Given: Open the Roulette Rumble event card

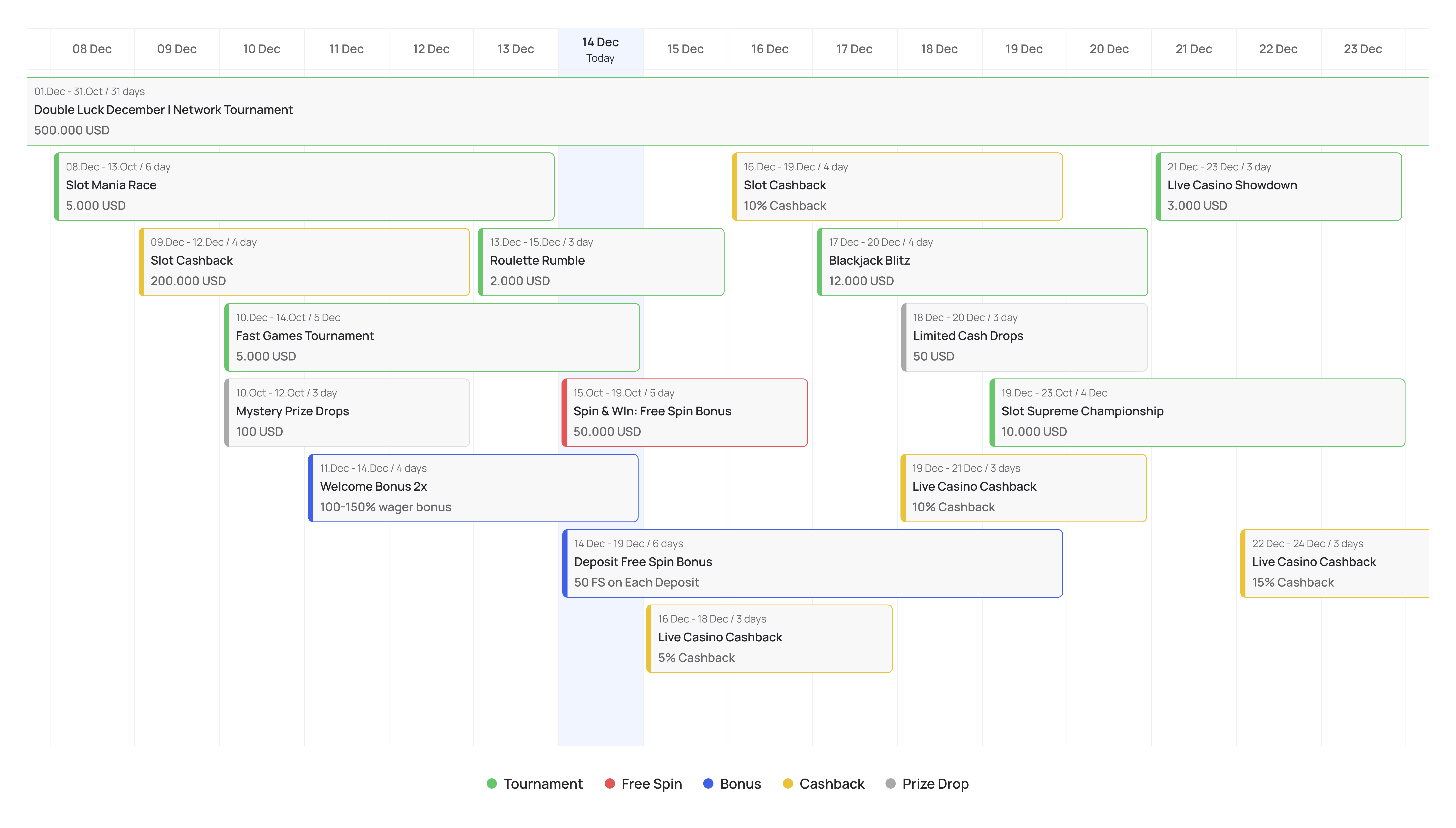Looking at the screenshot, I should tap(601, 262).
